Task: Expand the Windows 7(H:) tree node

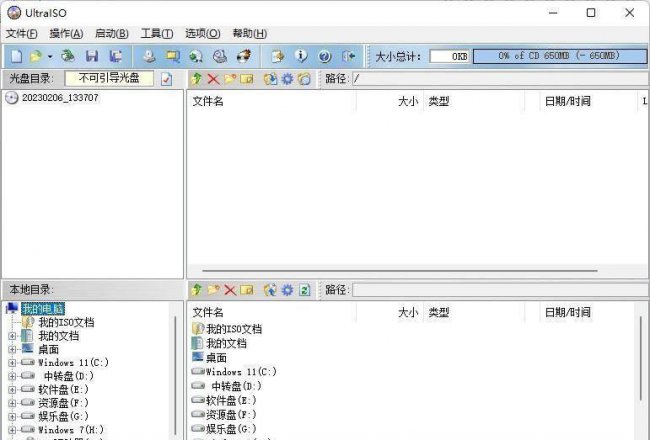Action: tap(12, 430)
